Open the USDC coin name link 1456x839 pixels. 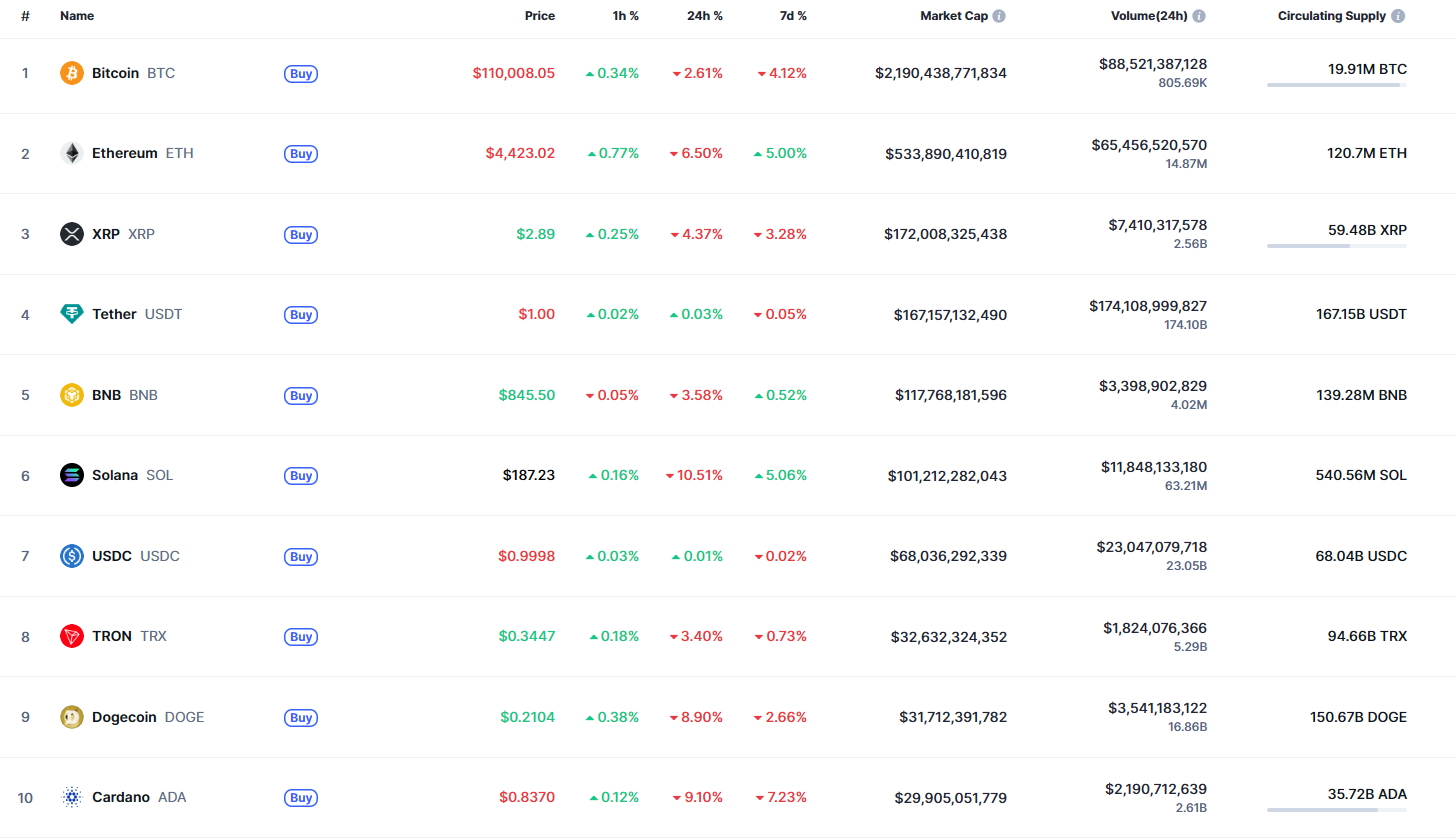136,556
